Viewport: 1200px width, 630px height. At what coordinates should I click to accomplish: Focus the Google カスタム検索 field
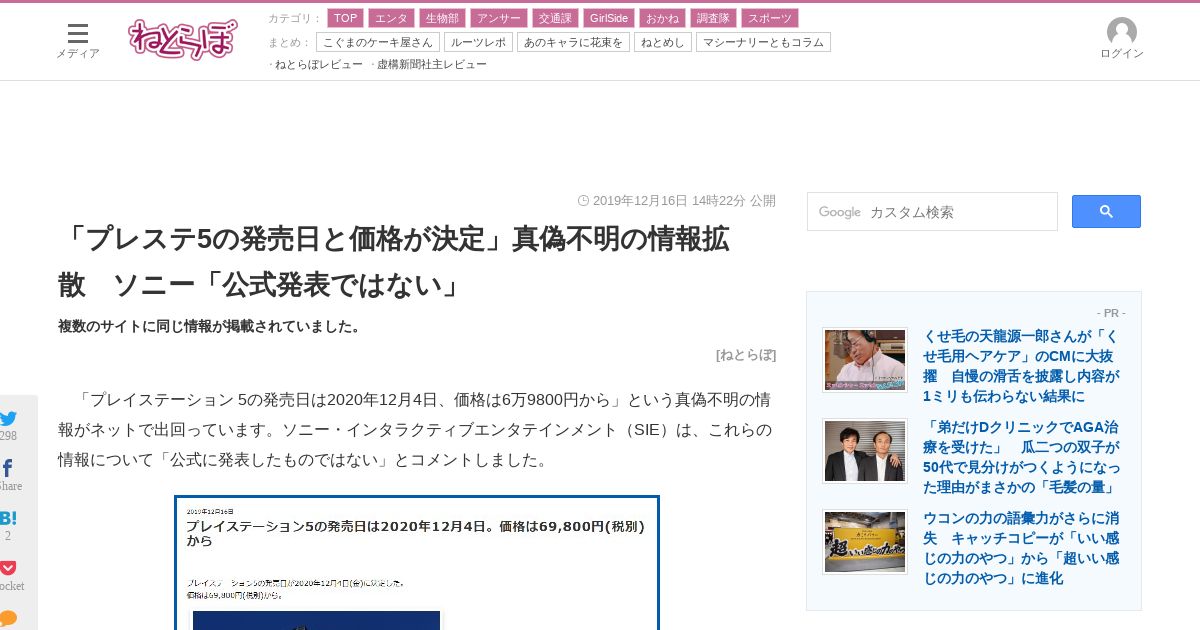point(932,212)
